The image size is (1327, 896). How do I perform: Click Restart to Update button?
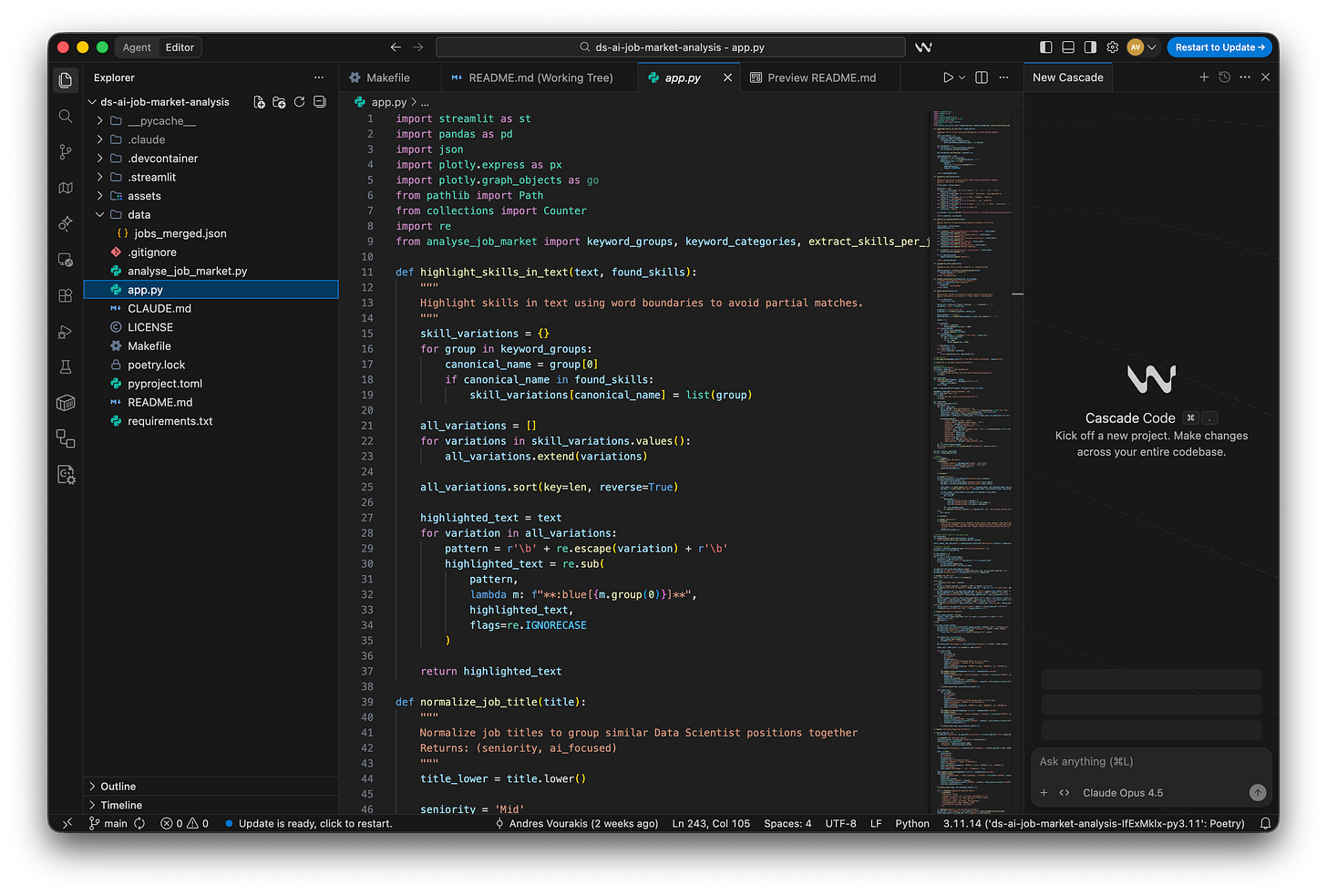(1219, 47)
